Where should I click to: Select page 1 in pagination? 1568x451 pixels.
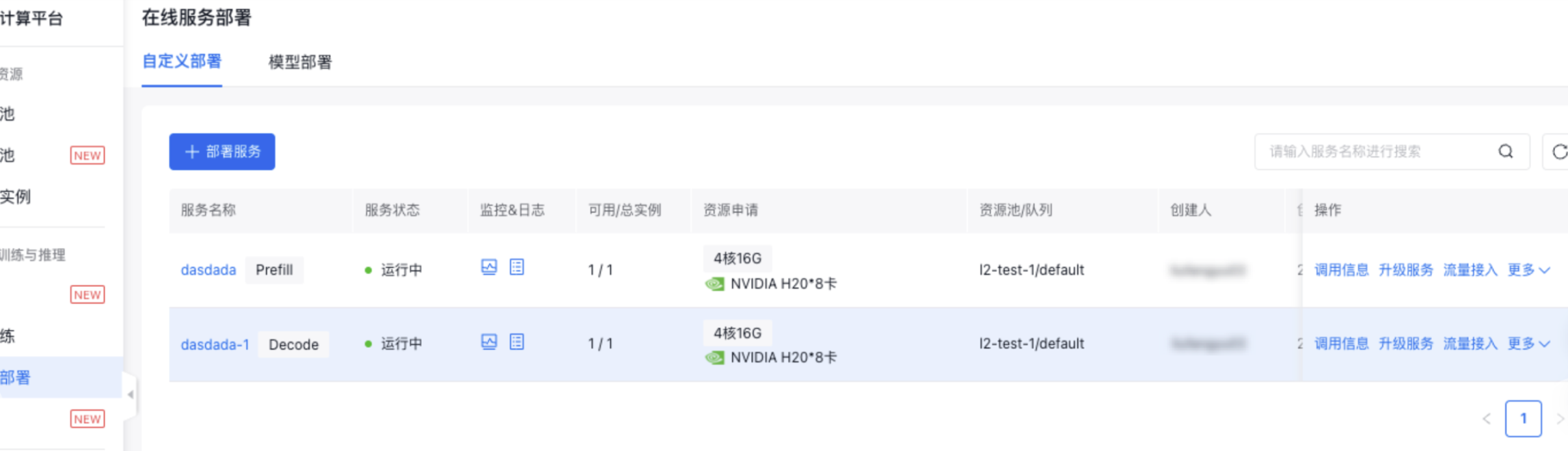1523,419
